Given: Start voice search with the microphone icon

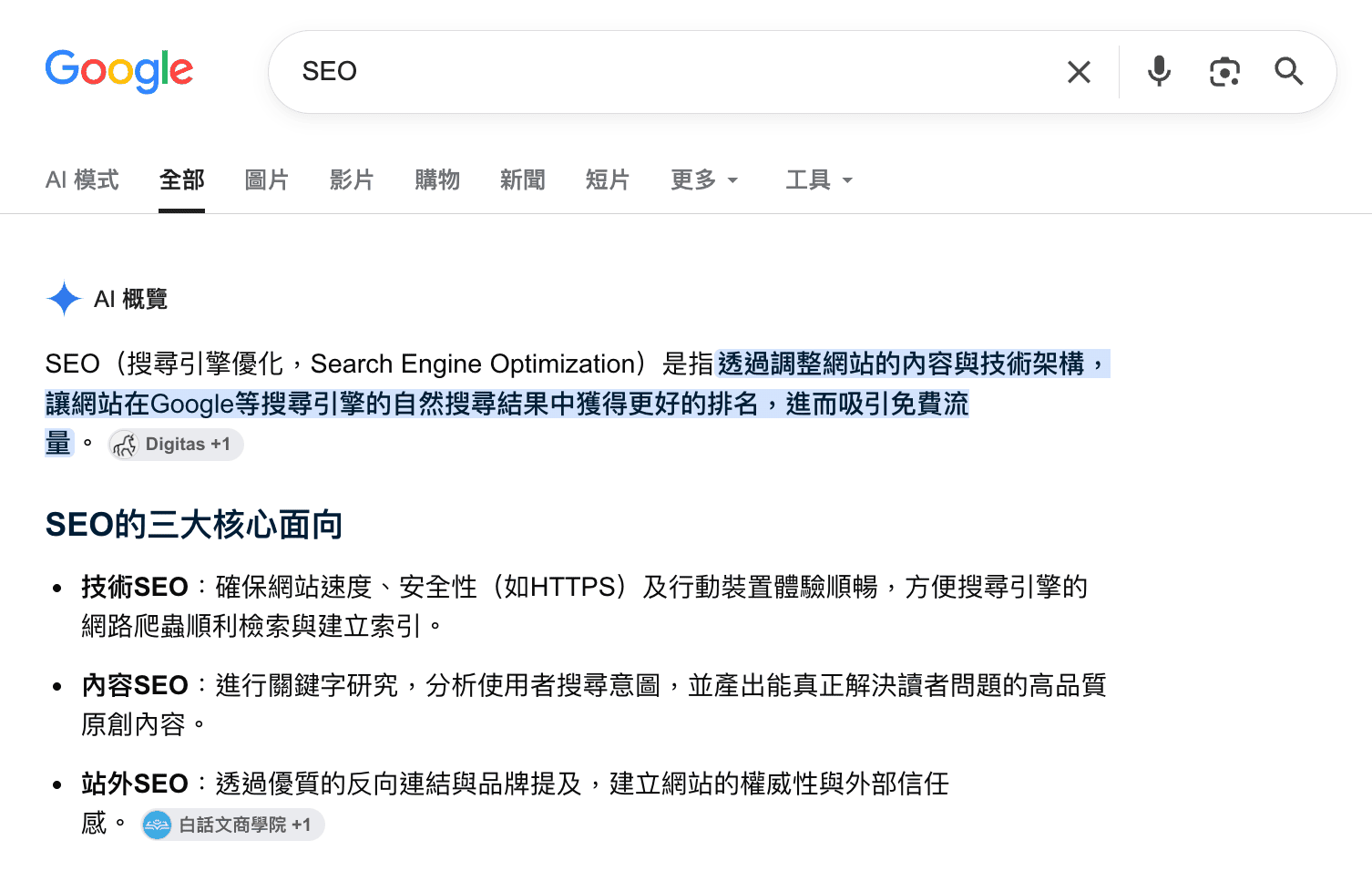Looking at the screenshot, I should (x=1159, y=71).
